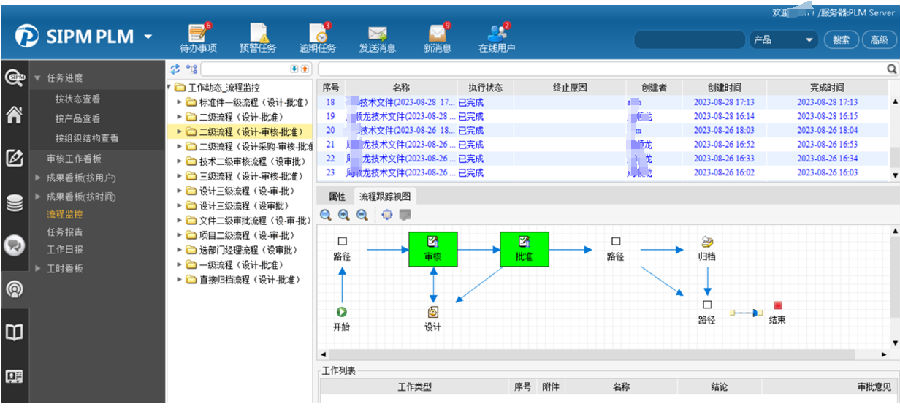Click the blue locate-node flow toolbar icon

[387, 215]
